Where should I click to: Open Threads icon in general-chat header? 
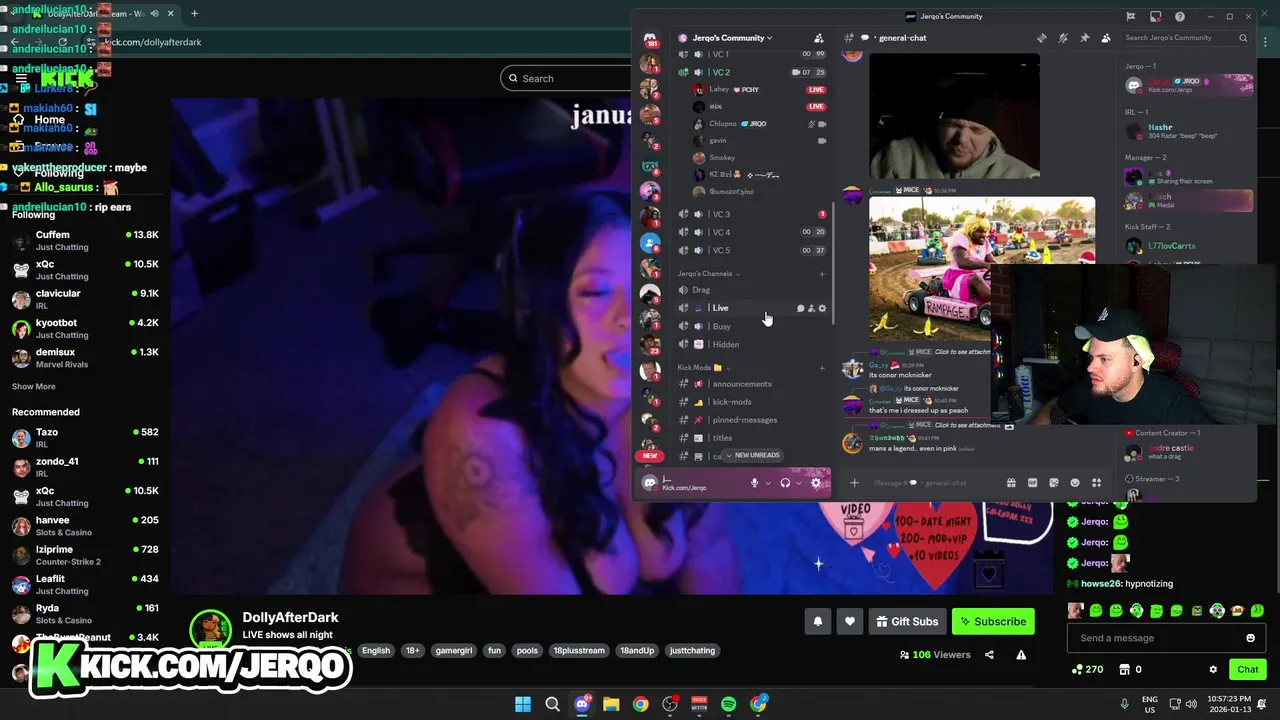point(1041,38)
